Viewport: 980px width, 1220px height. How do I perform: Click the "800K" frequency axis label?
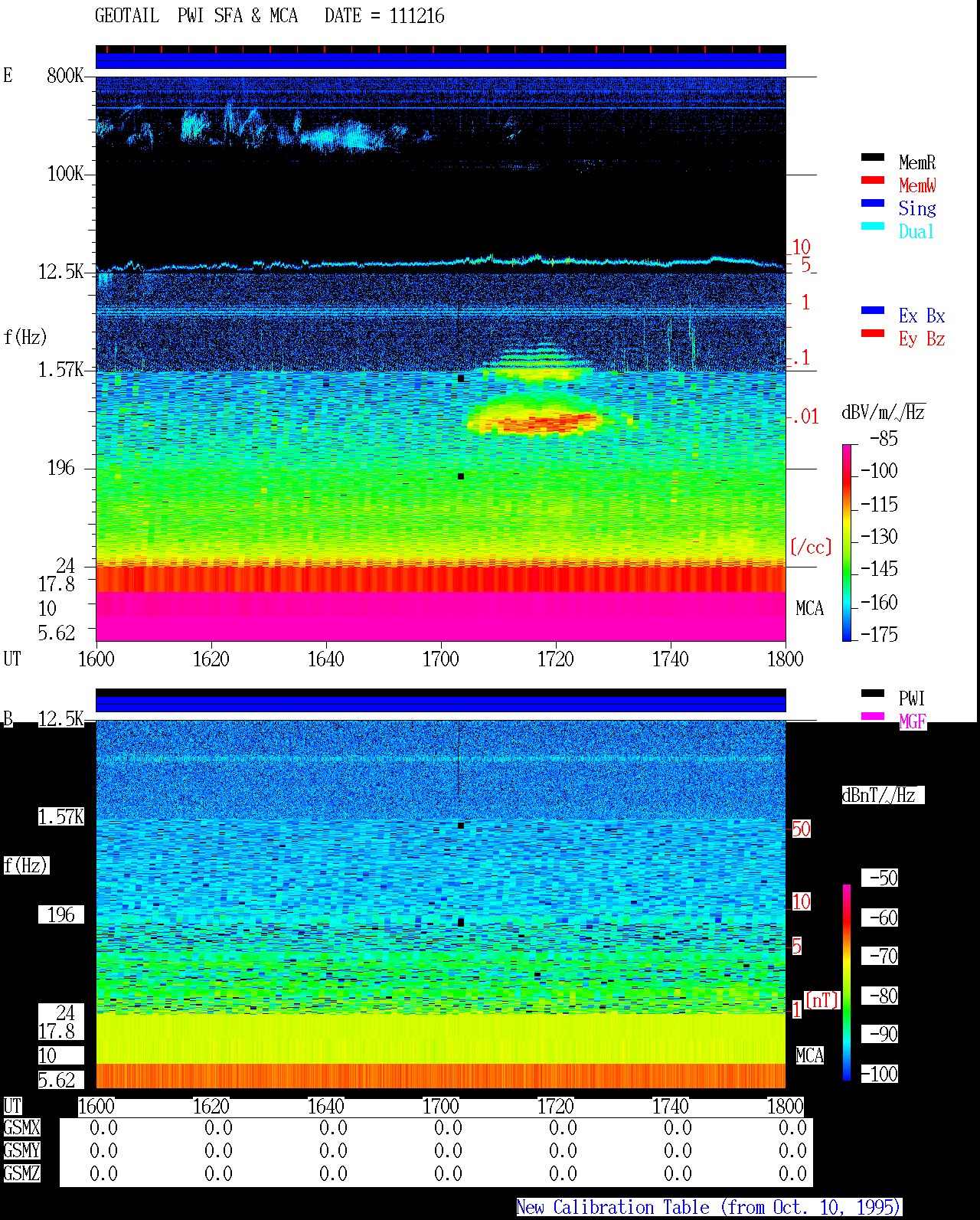click(65, 75)
